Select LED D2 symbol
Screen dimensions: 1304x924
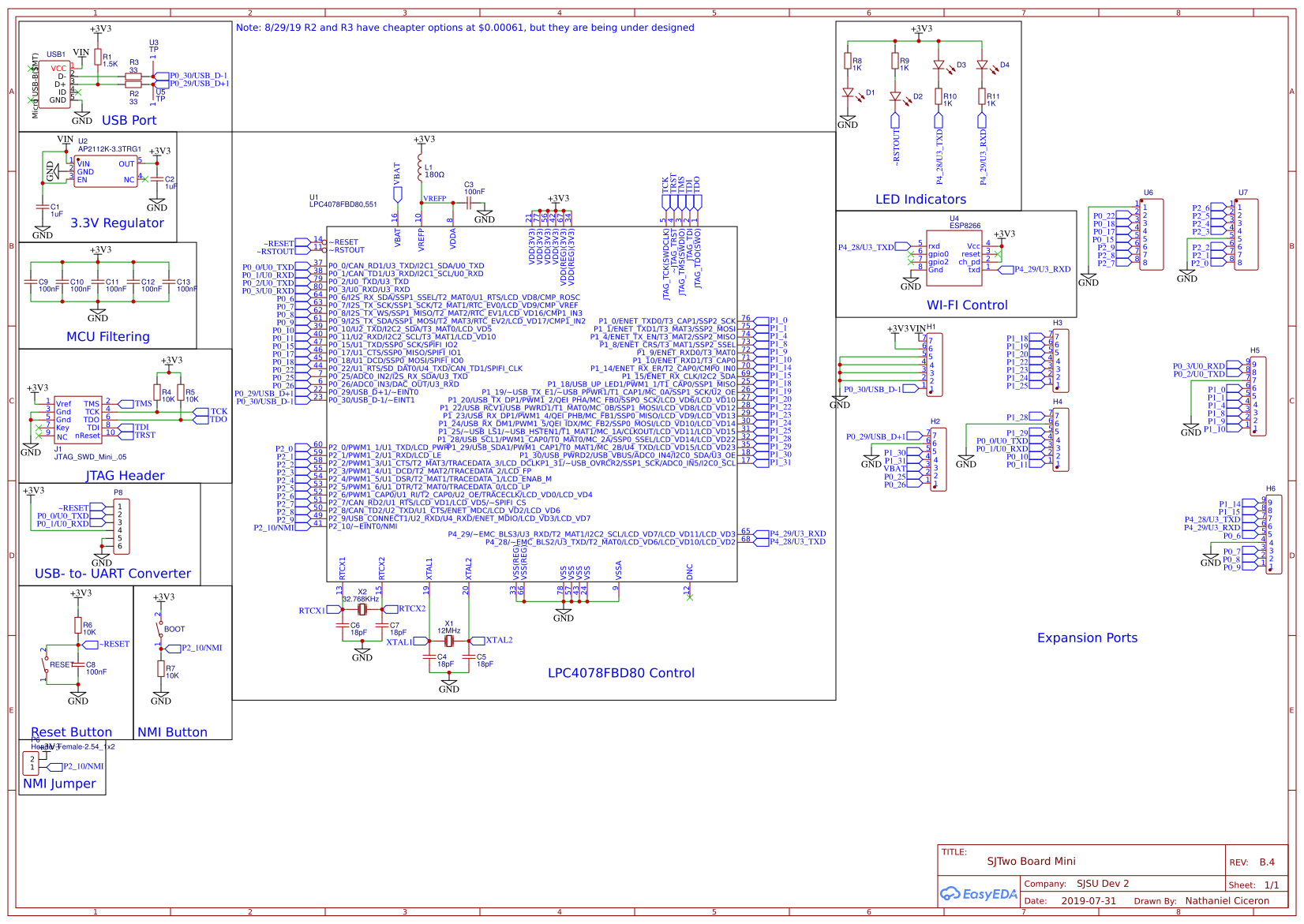[x=896, y=97]
